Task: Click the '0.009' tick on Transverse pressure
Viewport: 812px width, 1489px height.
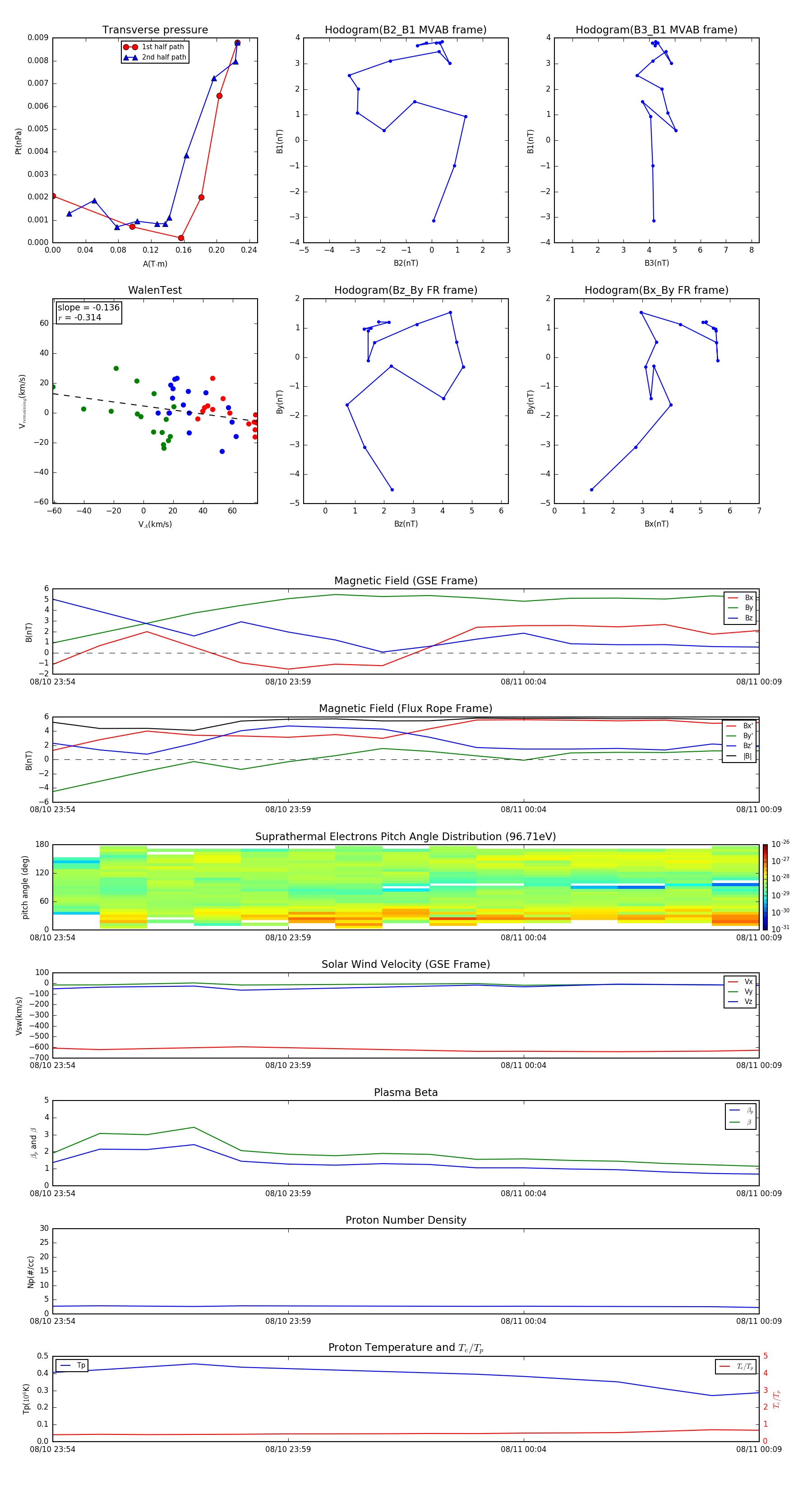Action: pyautogui.click(x=37, y=37)
